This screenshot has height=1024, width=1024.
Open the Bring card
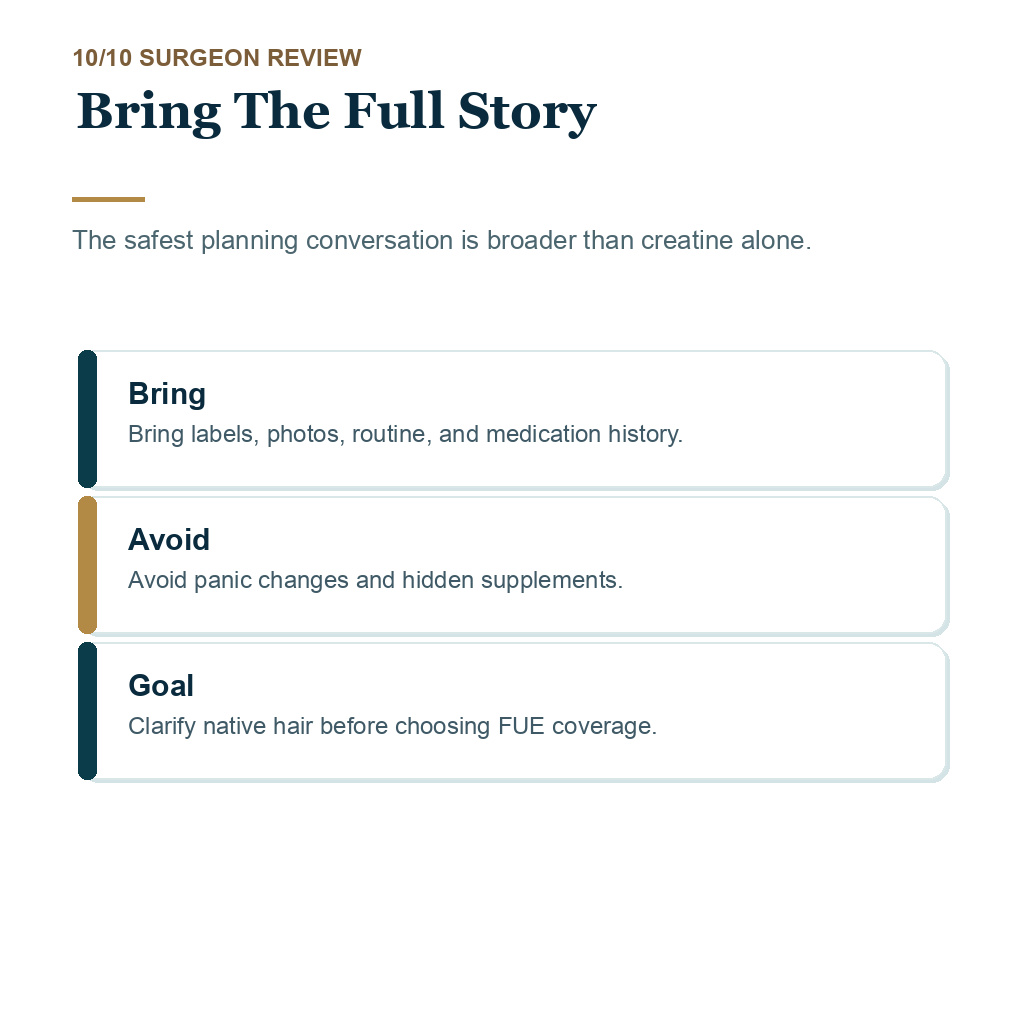[513, 419]
